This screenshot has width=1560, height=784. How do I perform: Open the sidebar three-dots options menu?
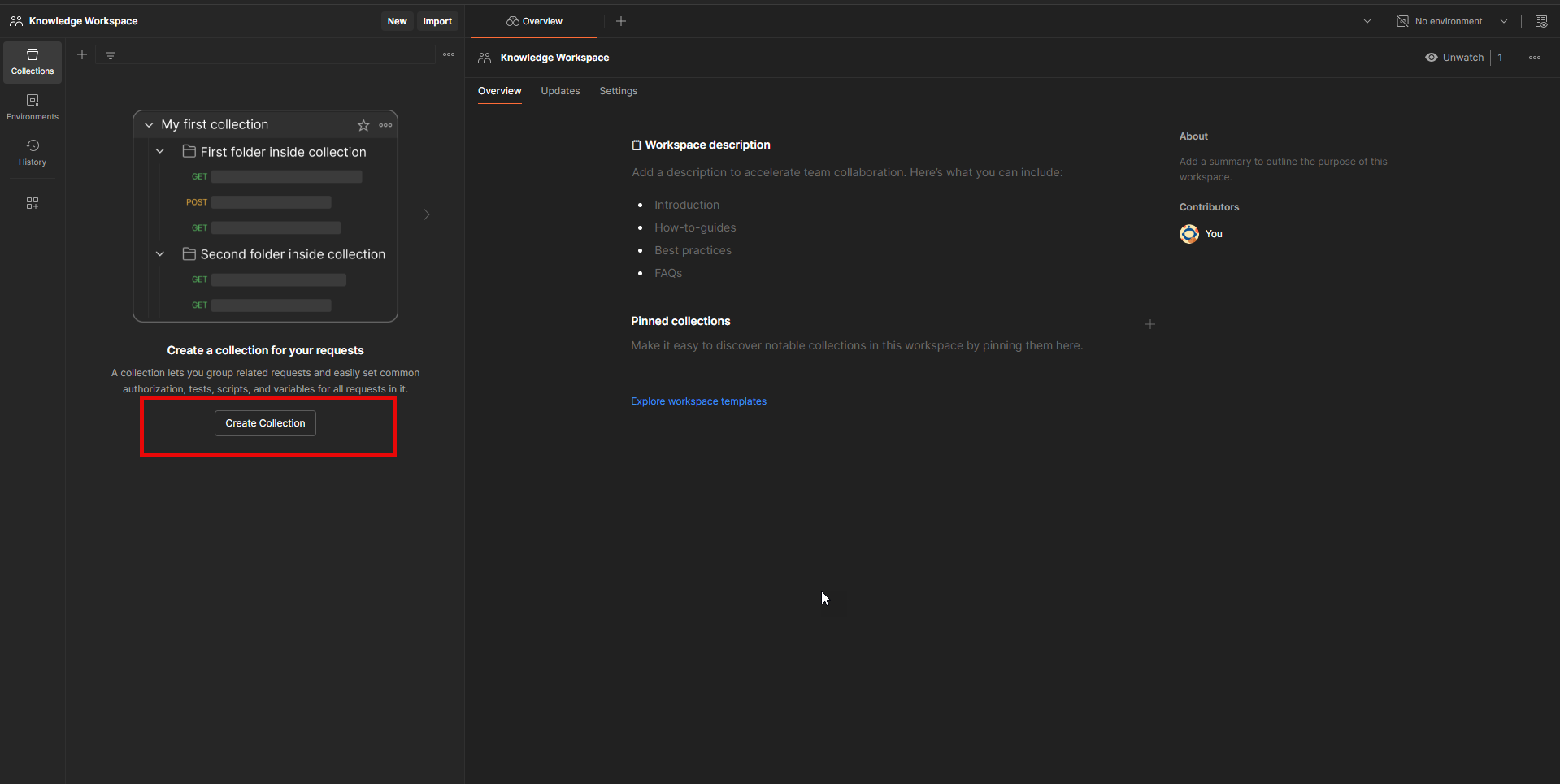pos(449,54)
